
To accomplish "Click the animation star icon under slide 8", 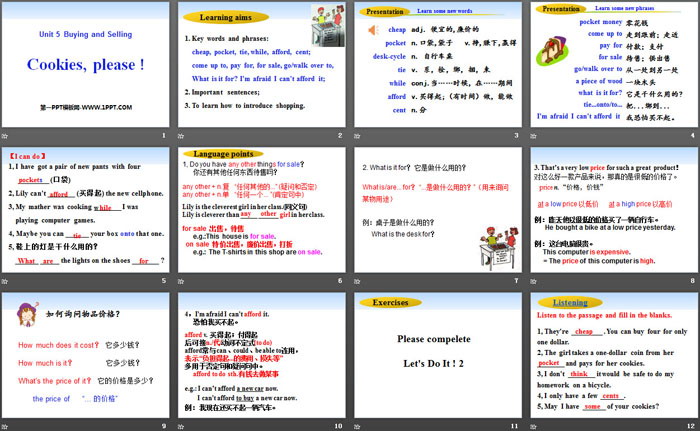I will coord(534,281).
